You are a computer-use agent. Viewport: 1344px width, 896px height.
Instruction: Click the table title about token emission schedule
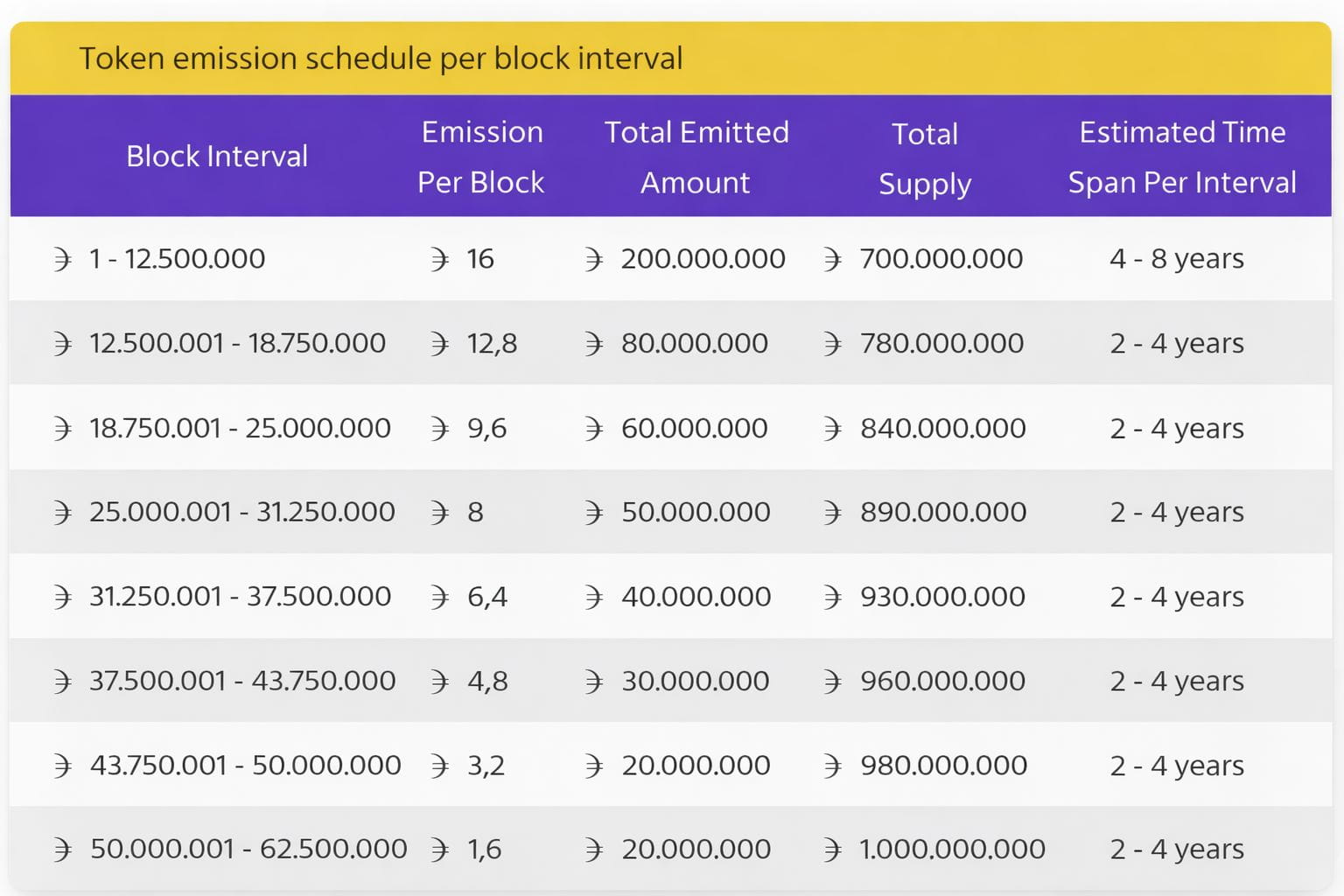coord(381,59)
